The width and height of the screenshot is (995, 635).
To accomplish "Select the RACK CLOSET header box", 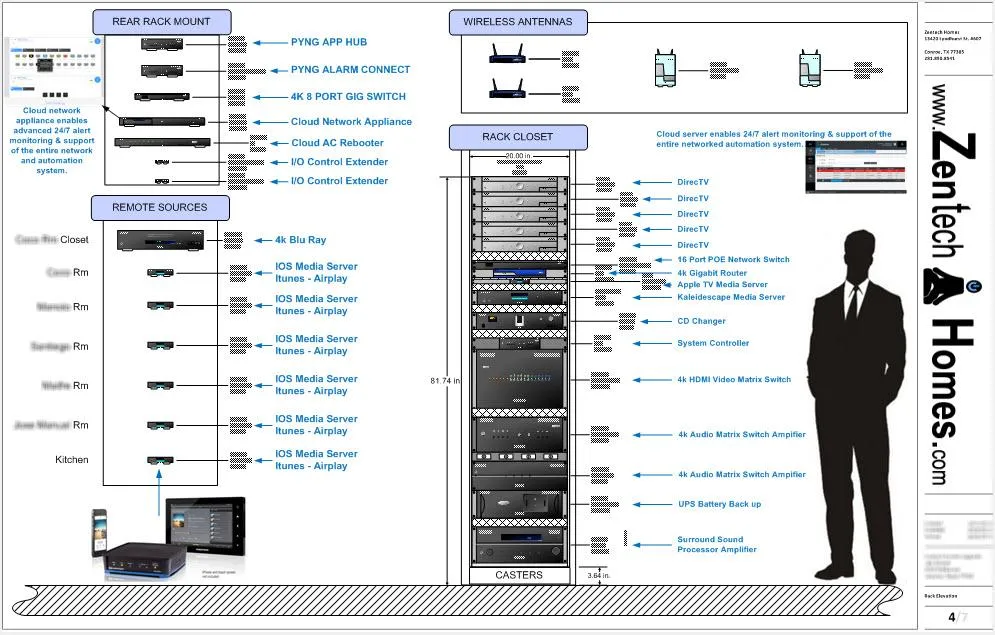I will point(518,137).
